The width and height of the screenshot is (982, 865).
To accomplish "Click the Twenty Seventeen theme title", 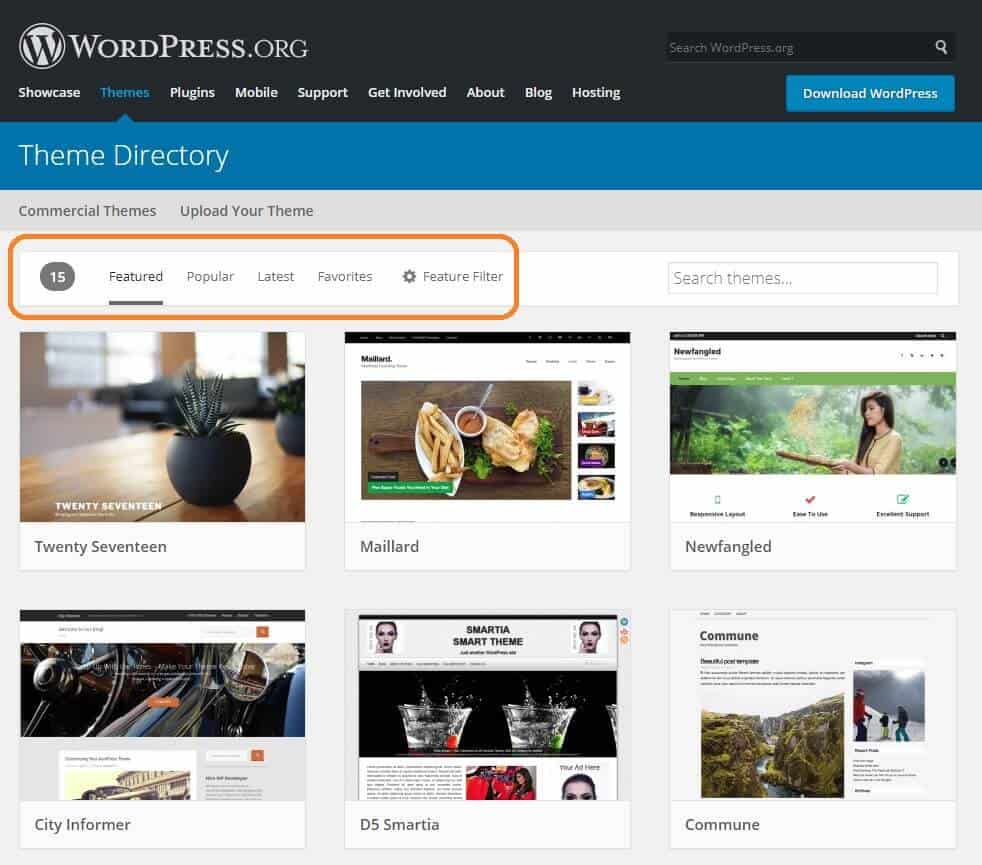I will point(101,547).
